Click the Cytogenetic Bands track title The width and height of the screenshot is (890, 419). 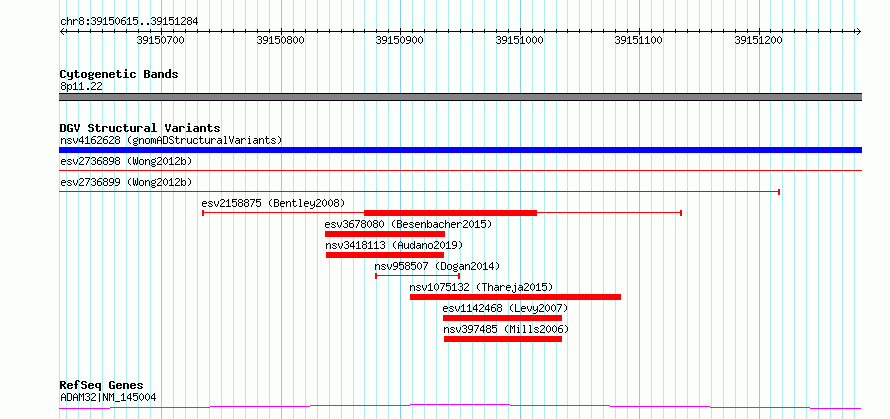119,74
